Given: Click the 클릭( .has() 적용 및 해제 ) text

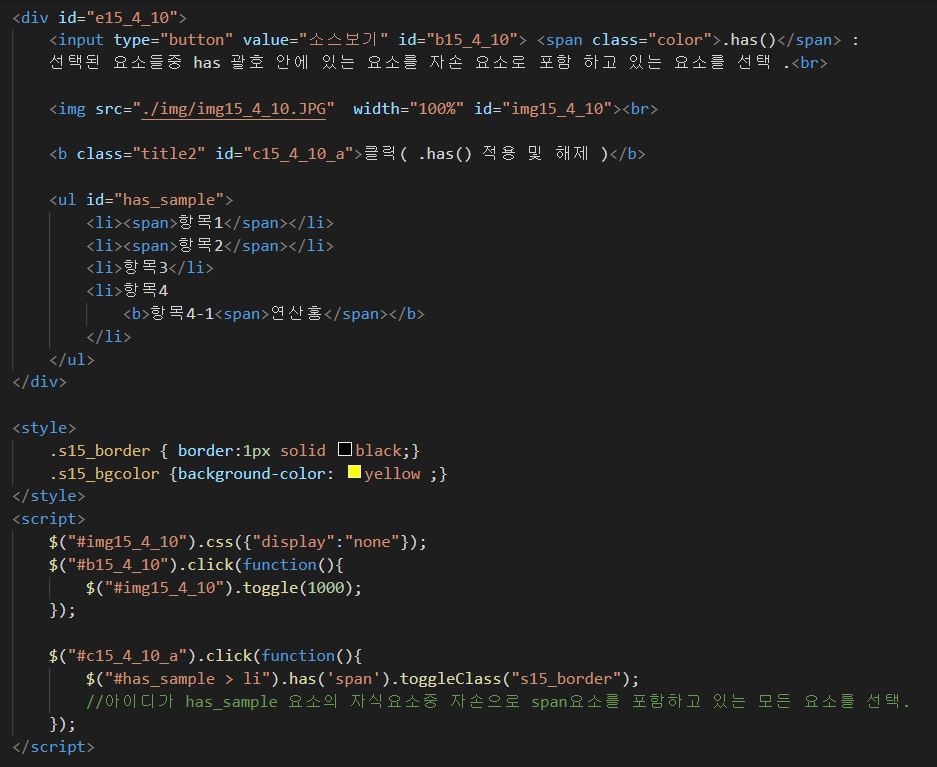Looking at the screenshot, I should pyautogui.click(x=486, y=154).
